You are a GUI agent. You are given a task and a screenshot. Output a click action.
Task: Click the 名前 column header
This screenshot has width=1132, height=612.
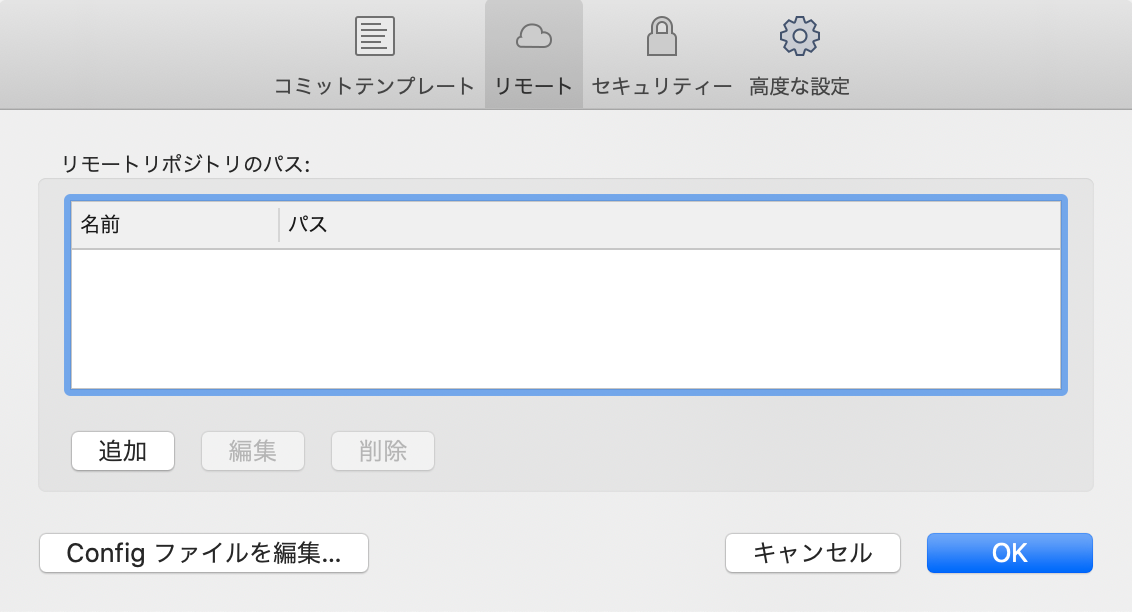[x=175, y=224]
